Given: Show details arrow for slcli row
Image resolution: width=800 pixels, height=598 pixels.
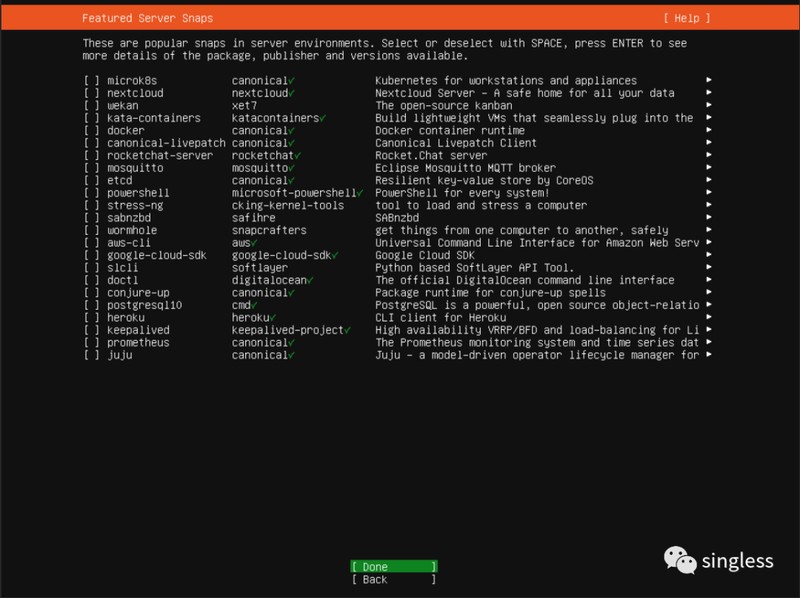Looking at the screenshot, I should click(x=709, y=267).
